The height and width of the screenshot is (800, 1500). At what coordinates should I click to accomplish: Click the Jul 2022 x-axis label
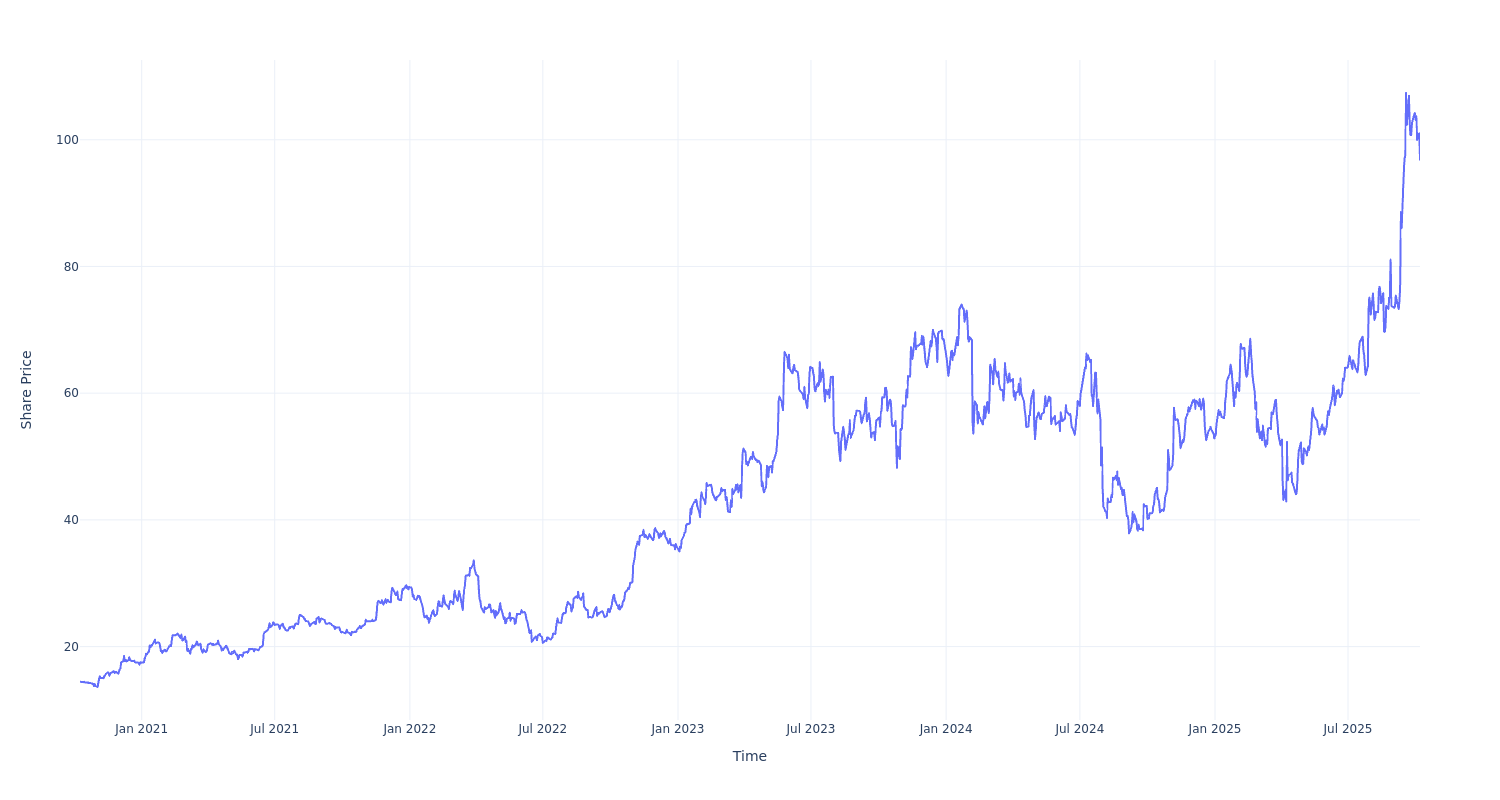(x=542, y=729)
